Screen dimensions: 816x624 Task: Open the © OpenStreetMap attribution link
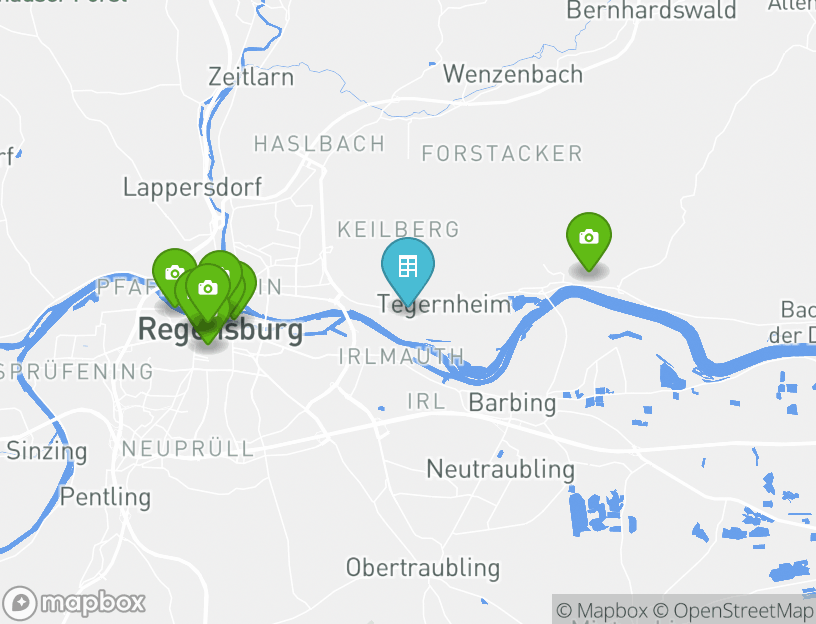733,610
